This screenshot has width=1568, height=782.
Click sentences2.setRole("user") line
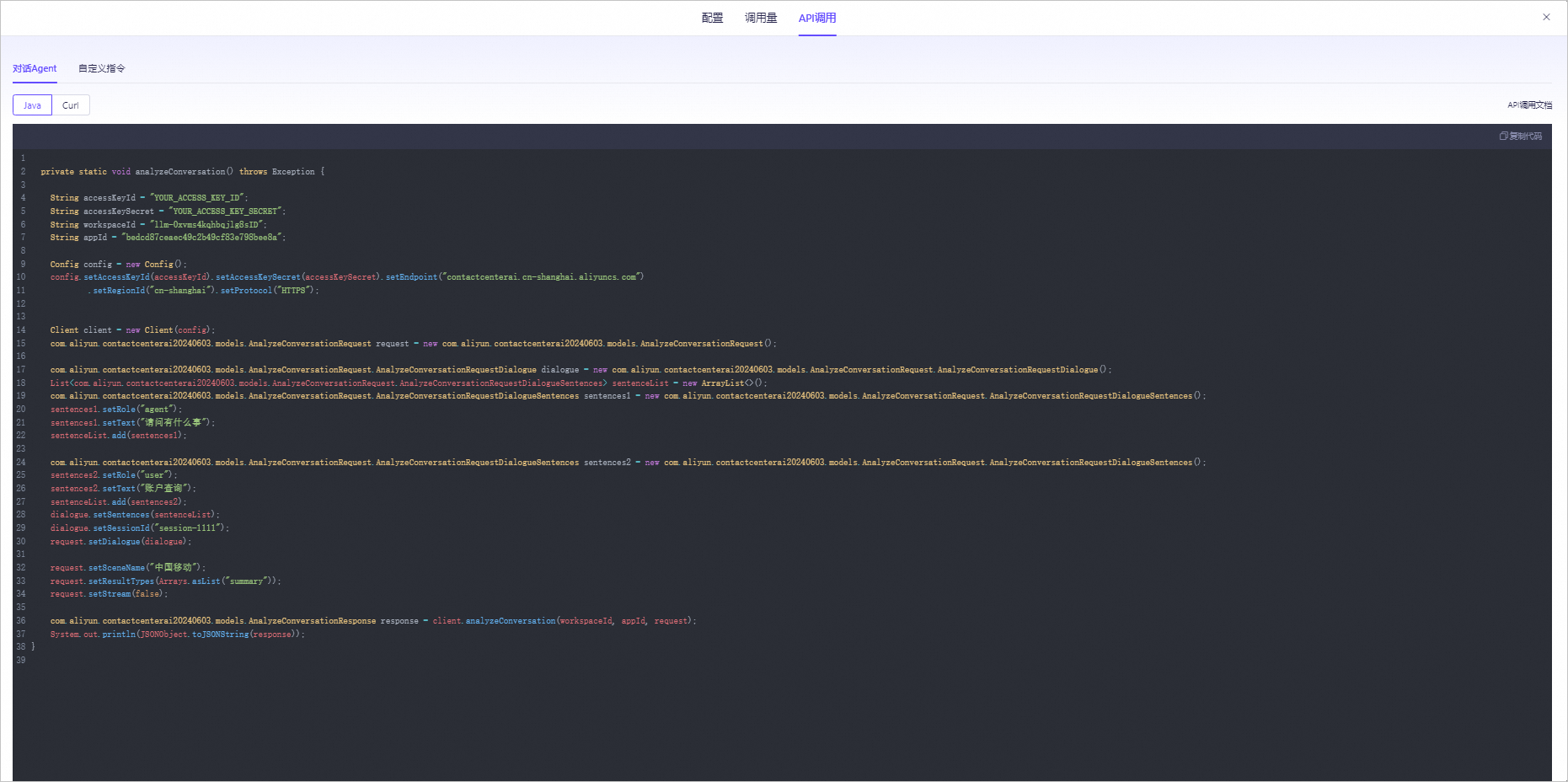tap(114, 475)
